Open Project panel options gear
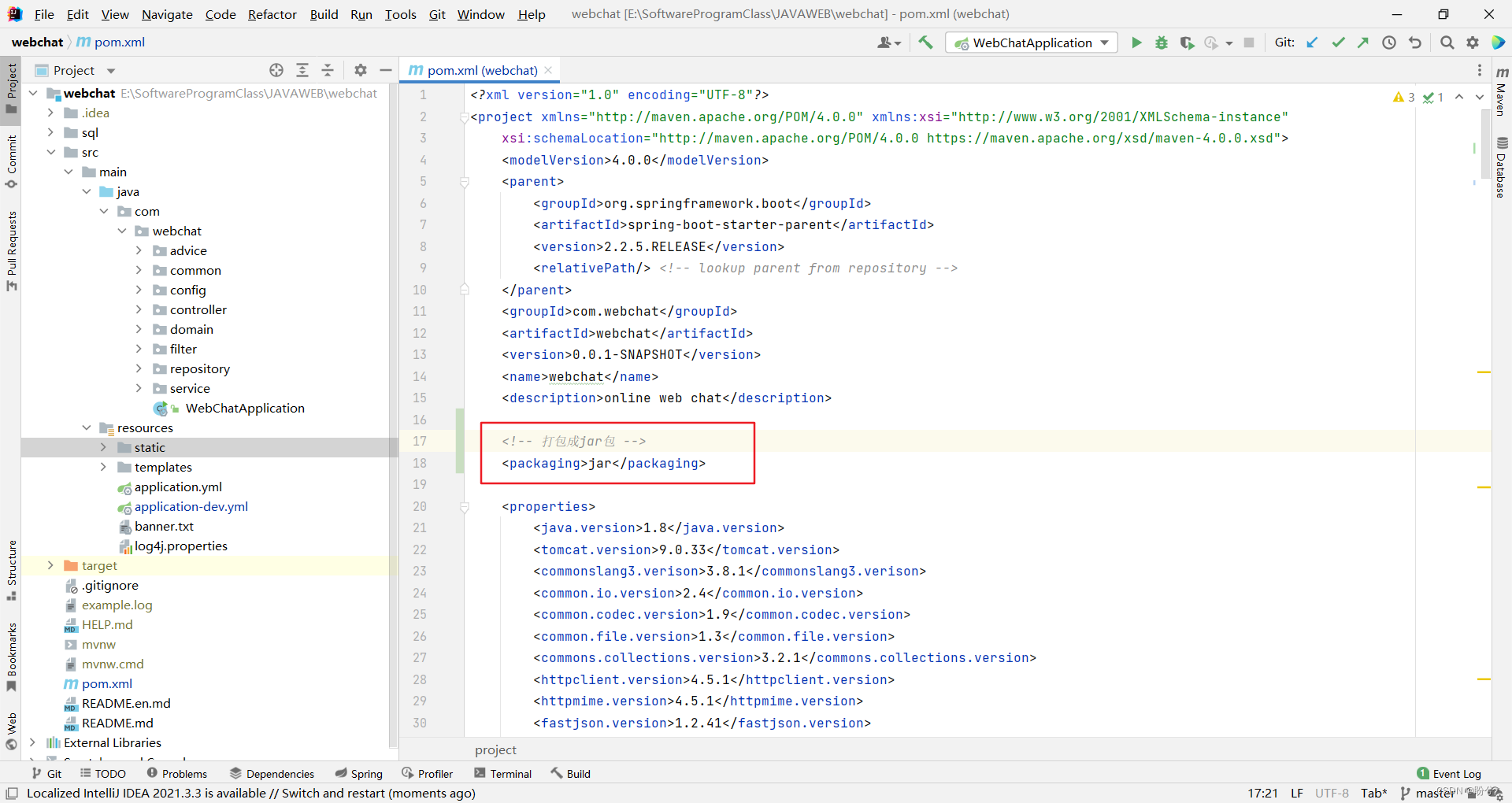1512x803 pixels. [x=361, y=70]
